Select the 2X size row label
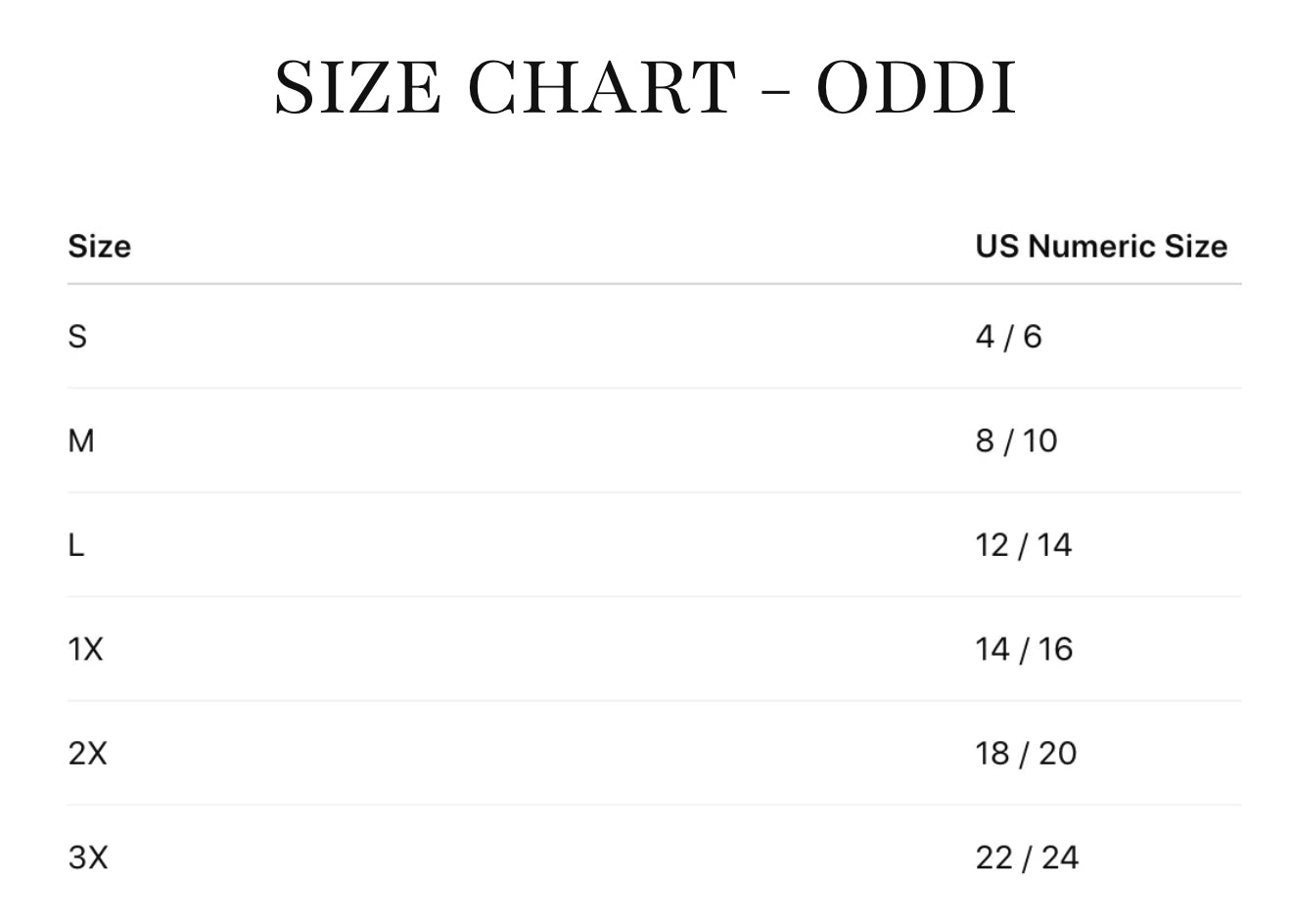Image resolution: width=1292 pixels, height=924 pixels. tap(87, 754)
